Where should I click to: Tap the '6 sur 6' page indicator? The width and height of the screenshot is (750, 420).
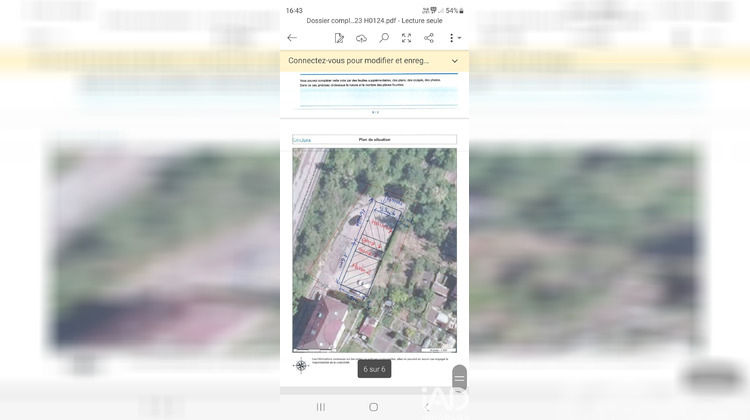coord(374,369)
